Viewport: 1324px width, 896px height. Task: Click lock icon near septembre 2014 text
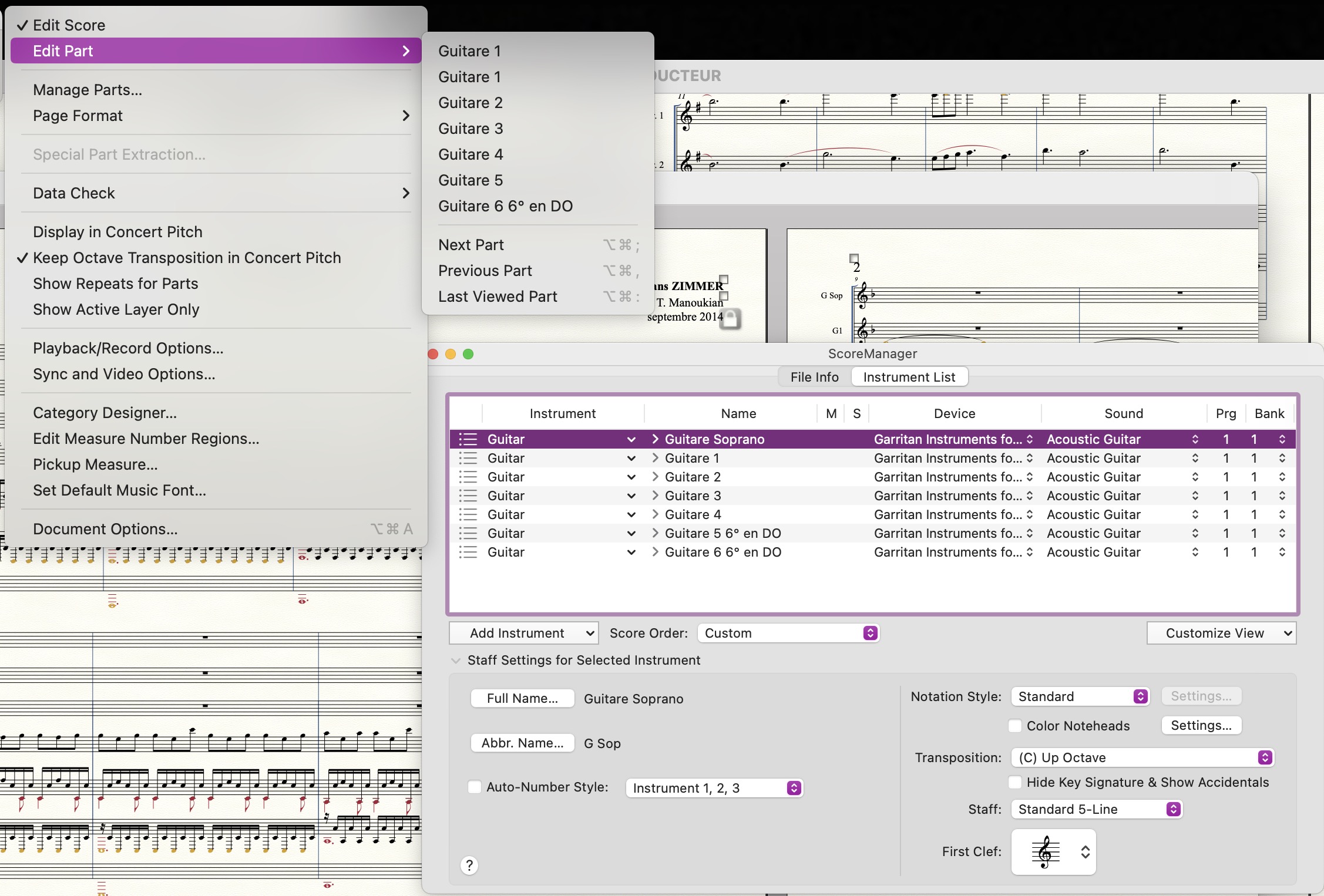click(730, 319)
